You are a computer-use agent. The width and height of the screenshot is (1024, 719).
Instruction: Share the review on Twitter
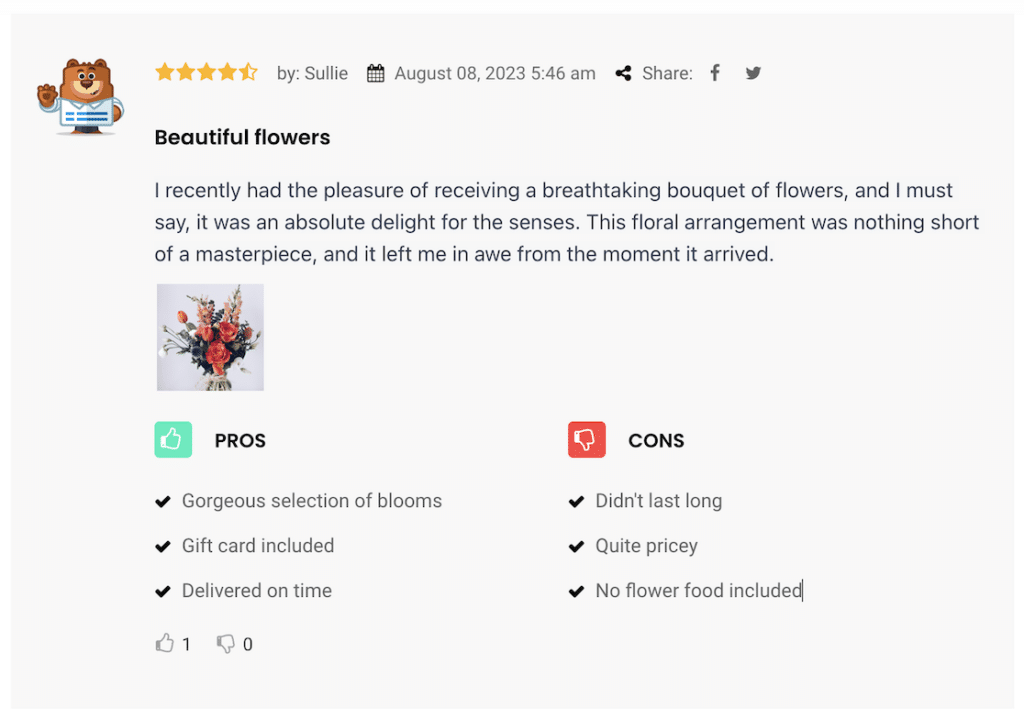[752, 73]
